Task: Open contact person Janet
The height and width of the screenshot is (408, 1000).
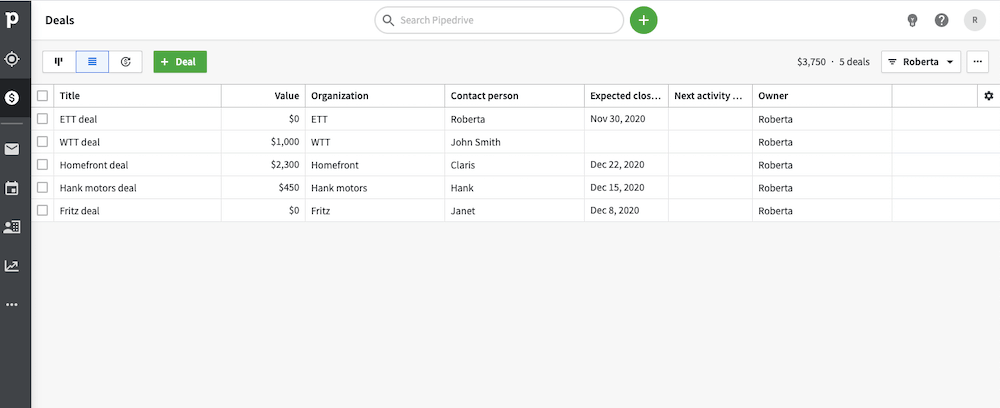Action: 463,211
